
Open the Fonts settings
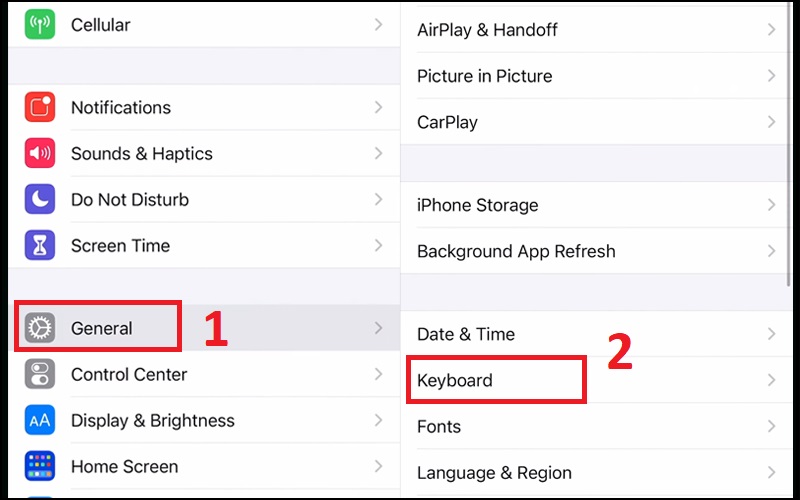[439, 426]
